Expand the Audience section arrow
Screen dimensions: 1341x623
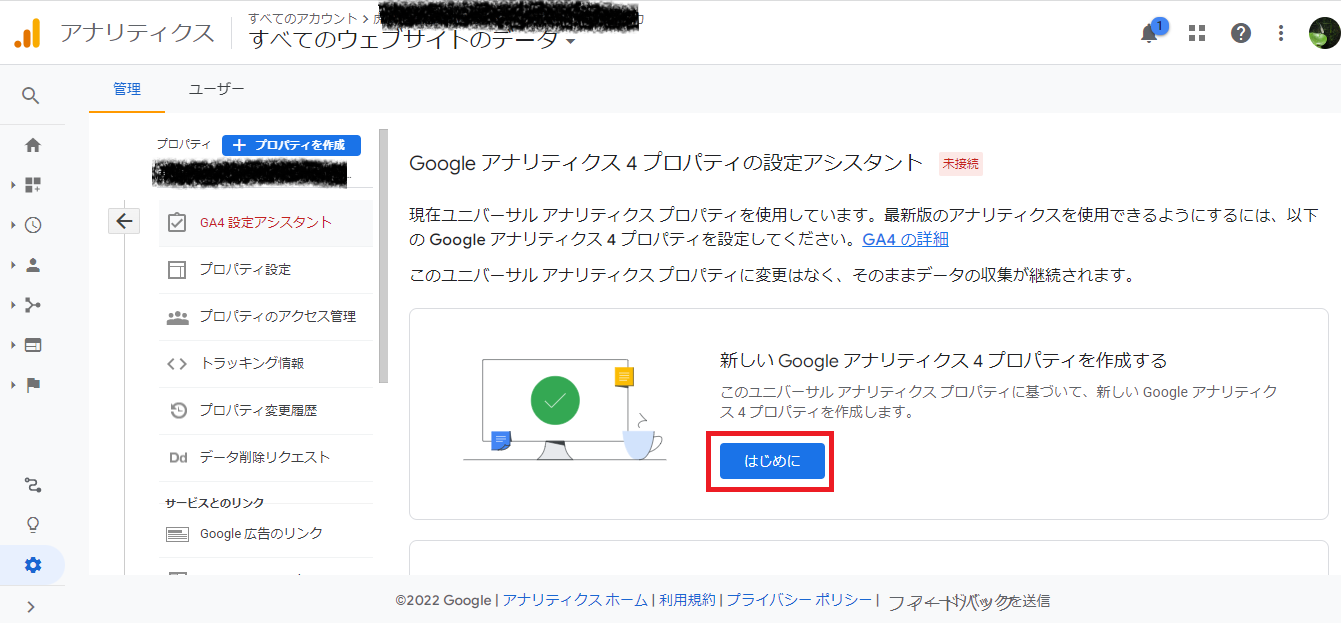click(x=13, y=265)
